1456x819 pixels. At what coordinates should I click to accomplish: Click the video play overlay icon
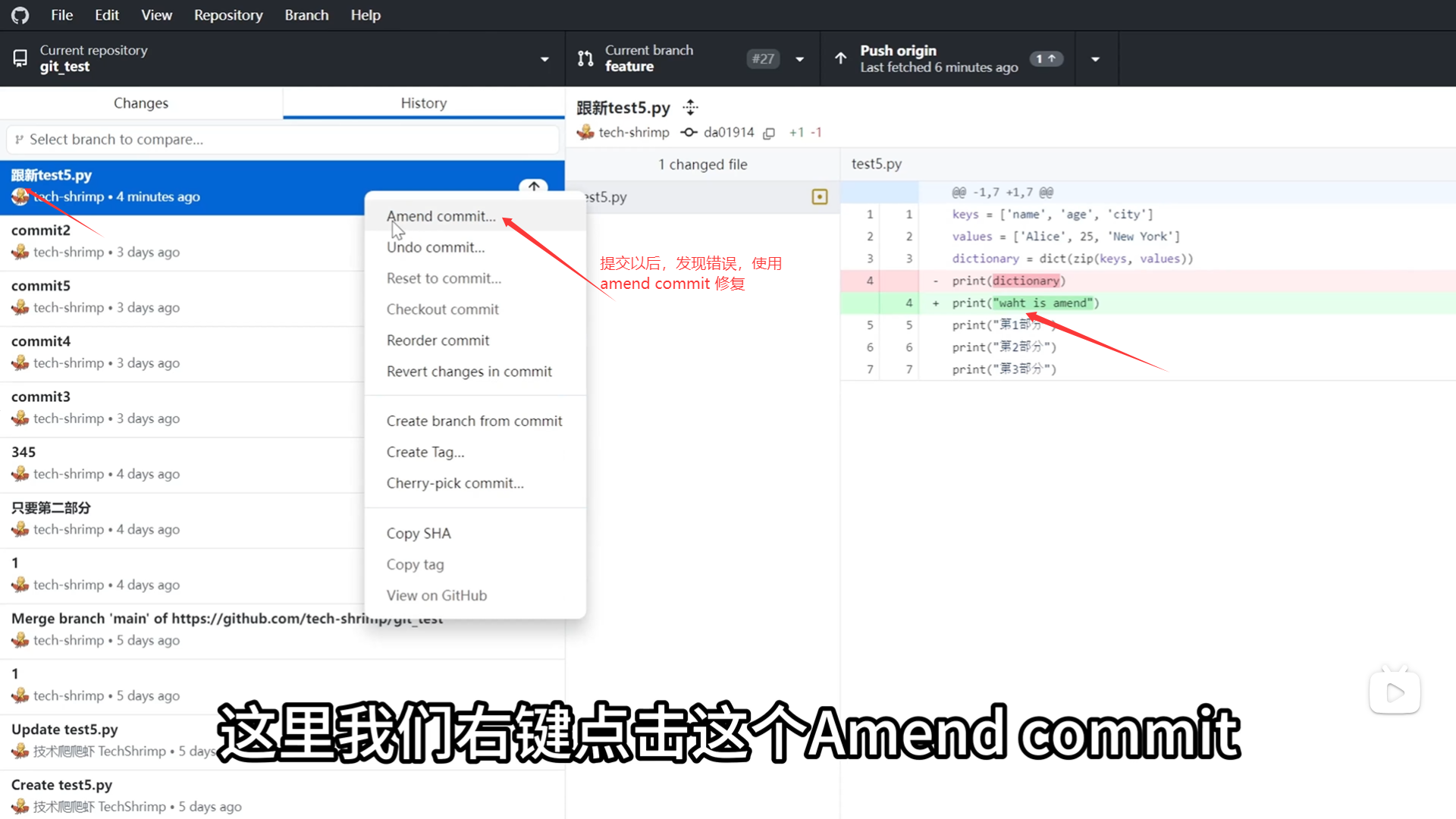[x=1395, y=692]
